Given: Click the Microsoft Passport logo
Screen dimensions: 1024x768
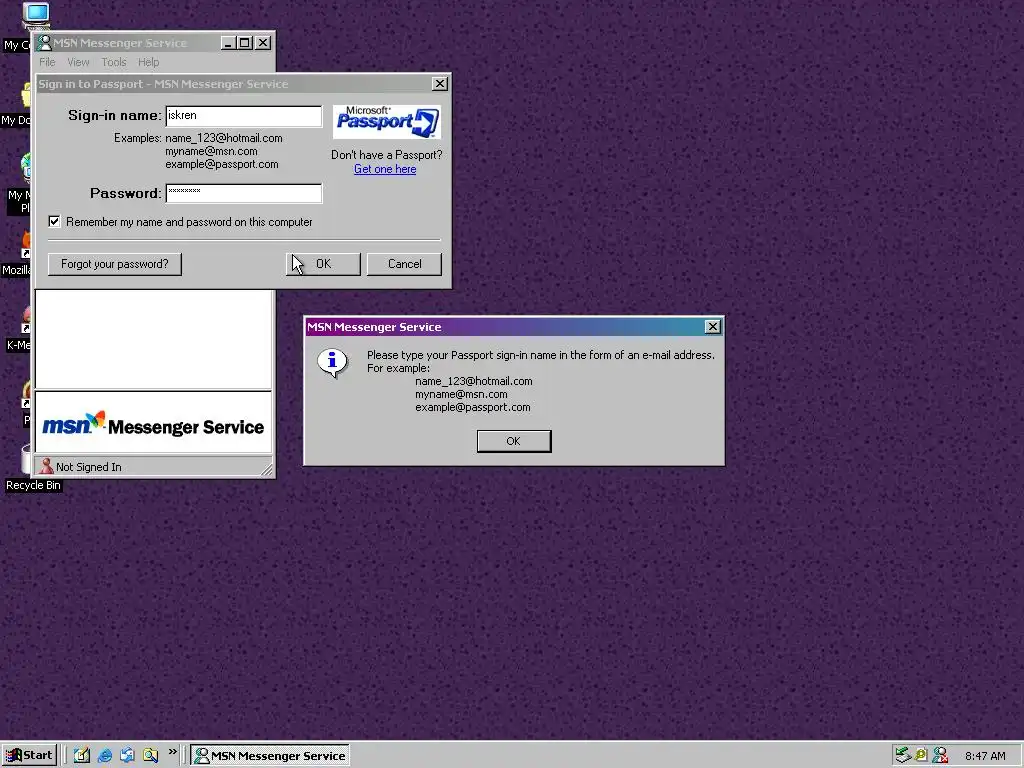Looking at the screenshot, I should coord(387,121).
